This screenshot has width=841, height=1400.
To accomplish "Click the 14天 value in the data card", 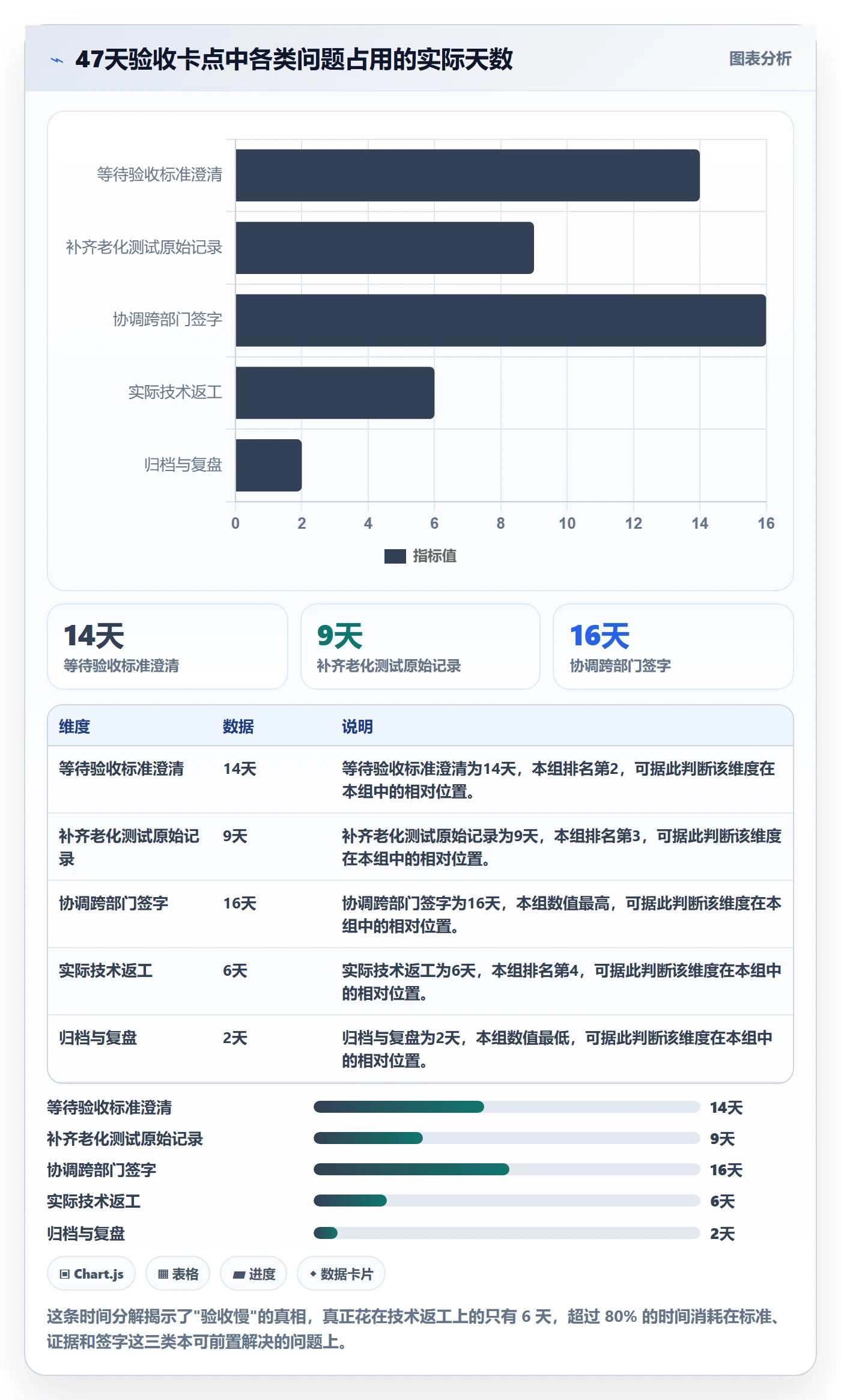I will pos(94,636).
